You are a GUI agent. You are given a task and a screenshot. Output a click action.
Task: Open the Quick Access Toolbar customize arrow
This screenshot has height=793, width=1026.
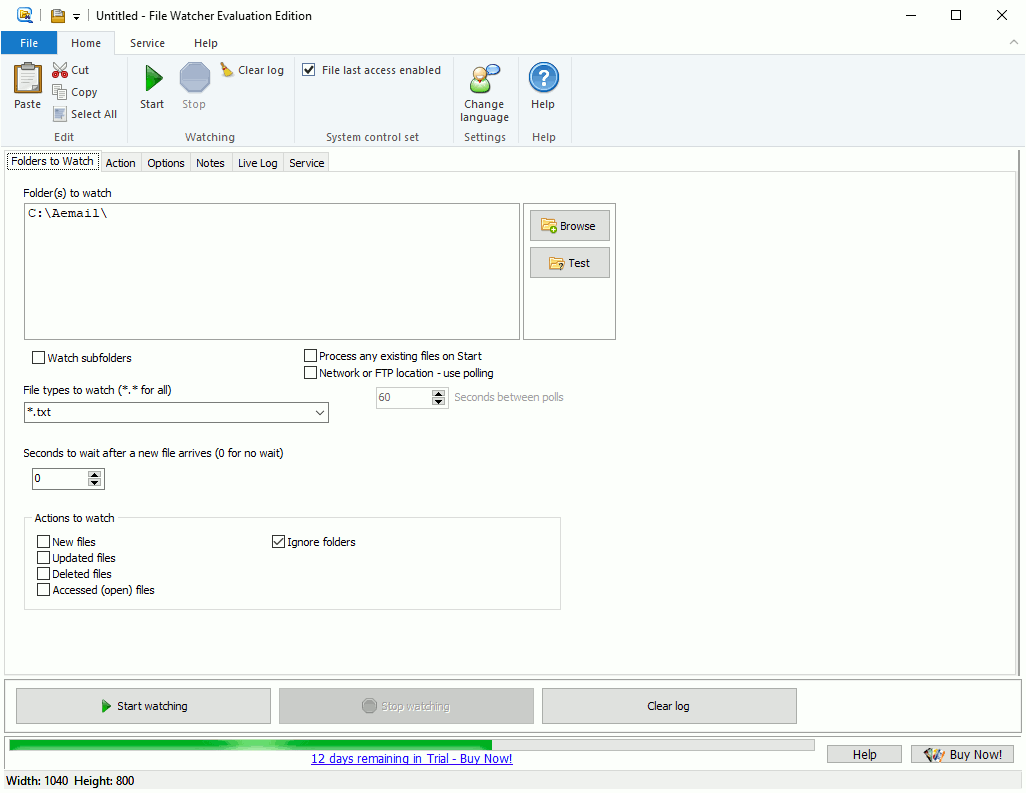point(77,16)
